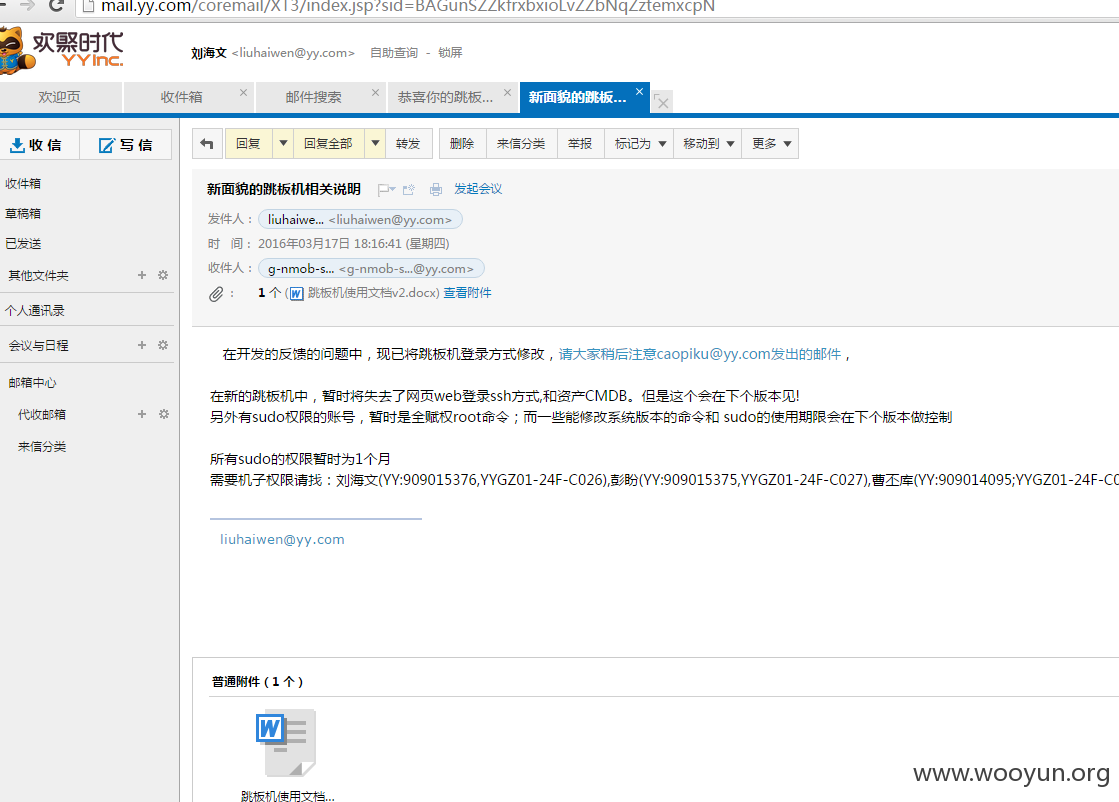Close the 收件箱 tab
1119x802 pixels.
click(x=243, y=93)
